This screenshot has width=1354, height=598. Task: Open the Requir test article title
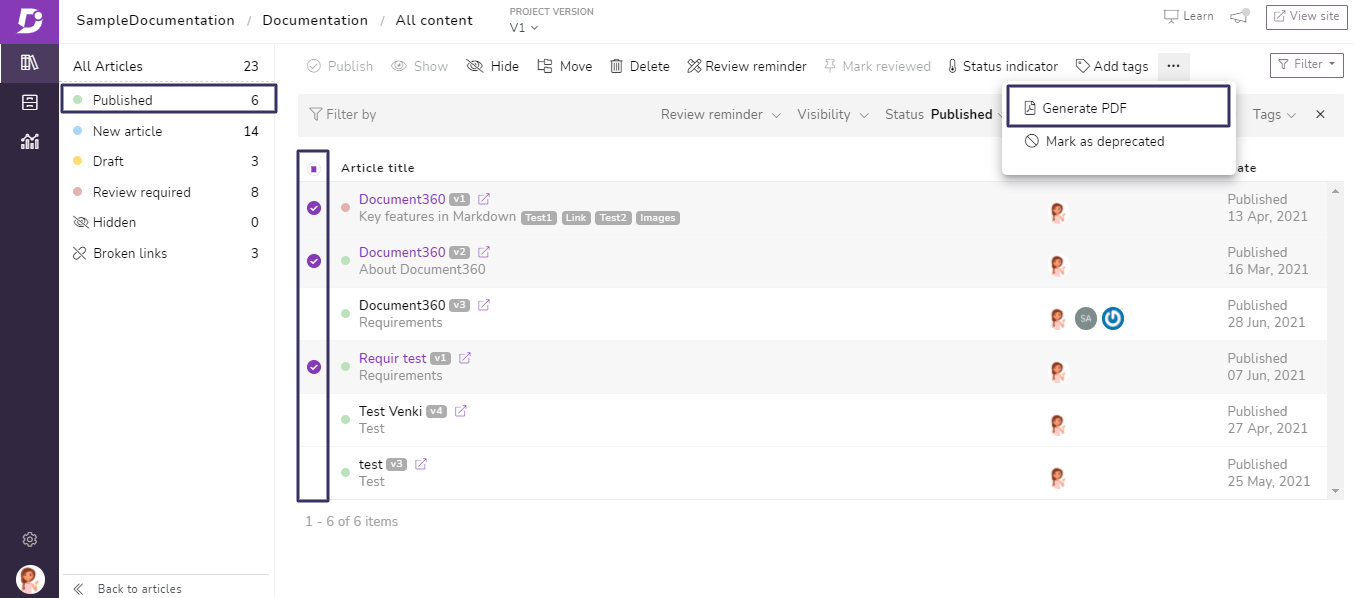(x=393, y=358)
